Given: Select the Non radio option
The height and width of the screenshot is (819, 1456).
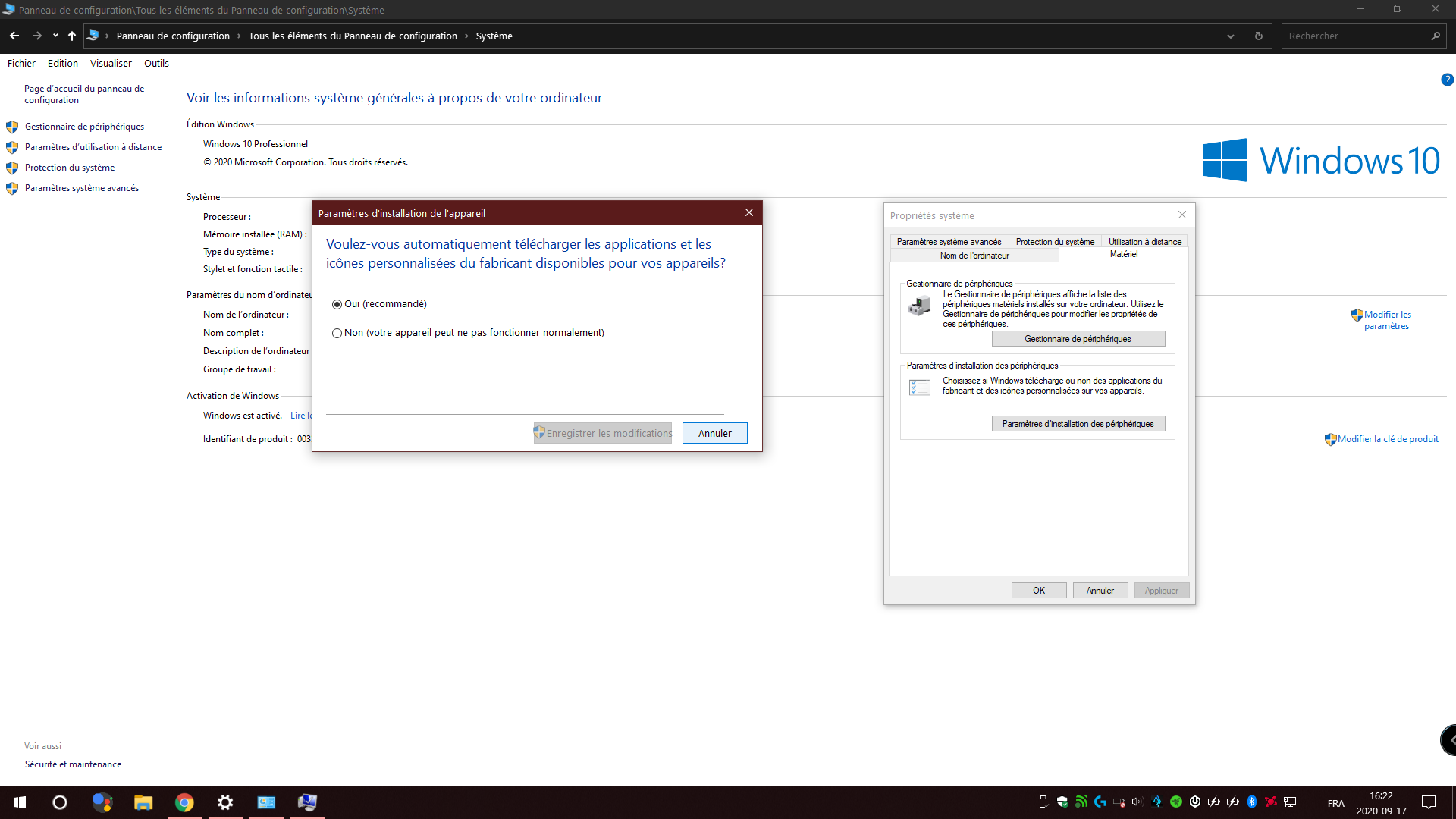Looking at the screenshot, I should tap(337, 333).
